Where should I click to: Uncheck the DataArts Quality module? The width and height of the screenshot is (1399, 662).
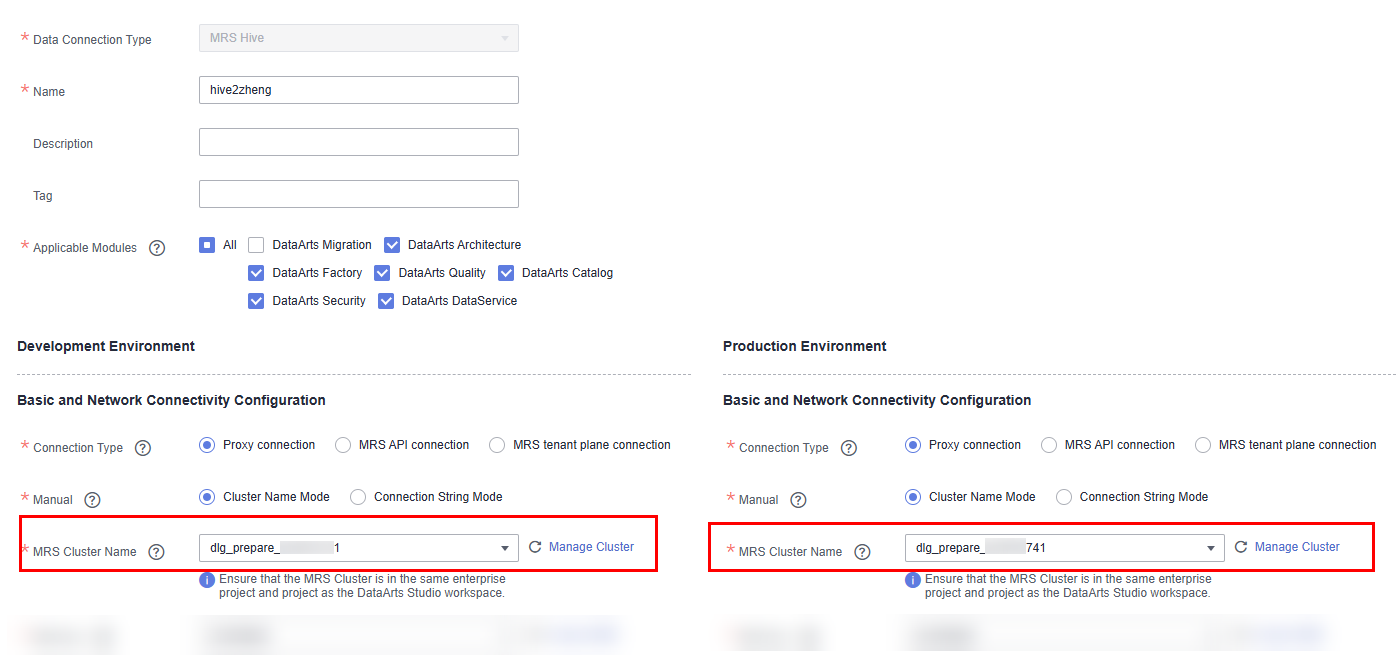coord(382,273)
